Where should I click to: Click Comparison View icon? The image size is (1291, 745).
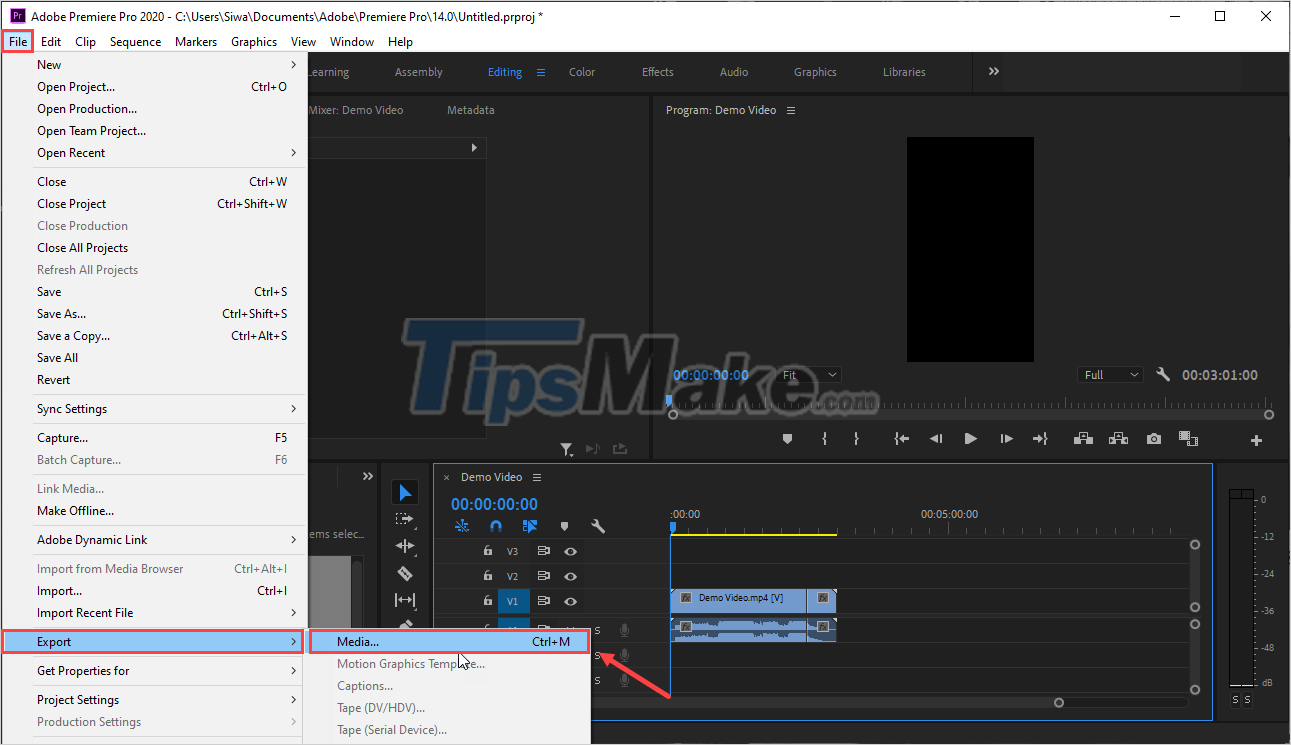click(1188, 439)
